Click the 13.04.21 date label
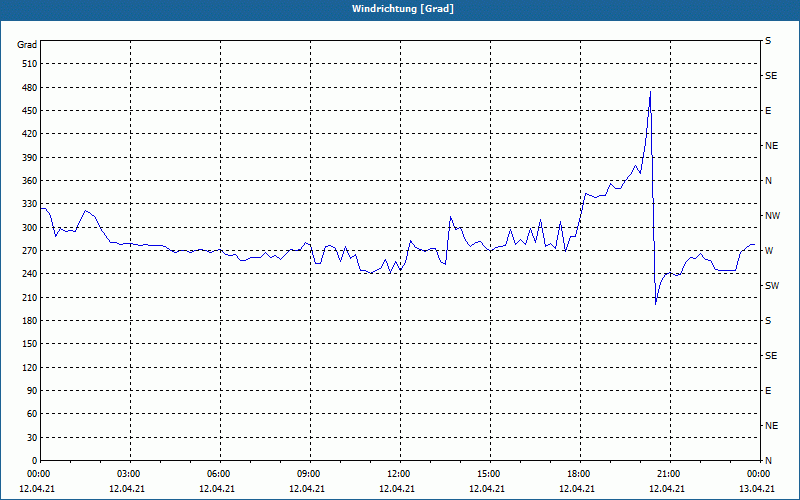The height and width of the screenshot is (500, 800). coord(757,489)
